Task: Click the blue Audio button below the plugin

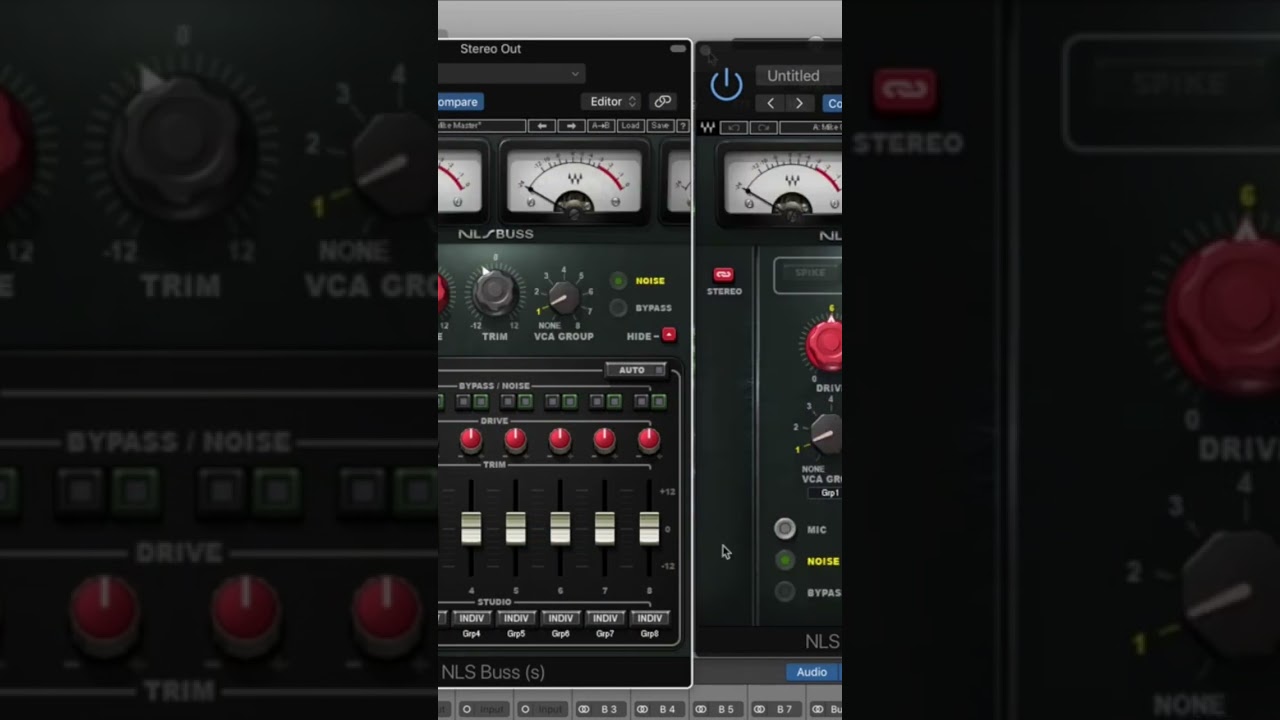Action: pos(812,672)
